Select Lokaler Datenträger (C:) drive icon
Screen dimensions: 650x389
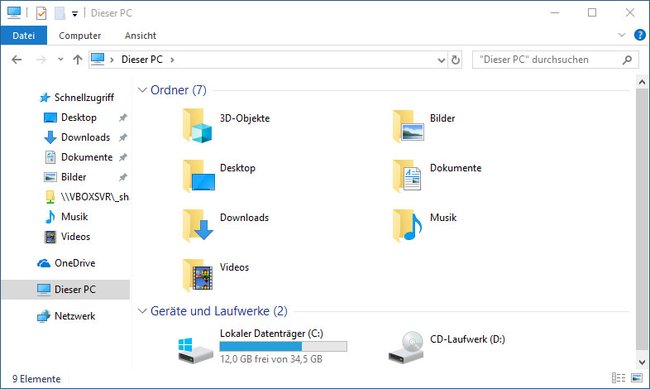coord(196,350)
